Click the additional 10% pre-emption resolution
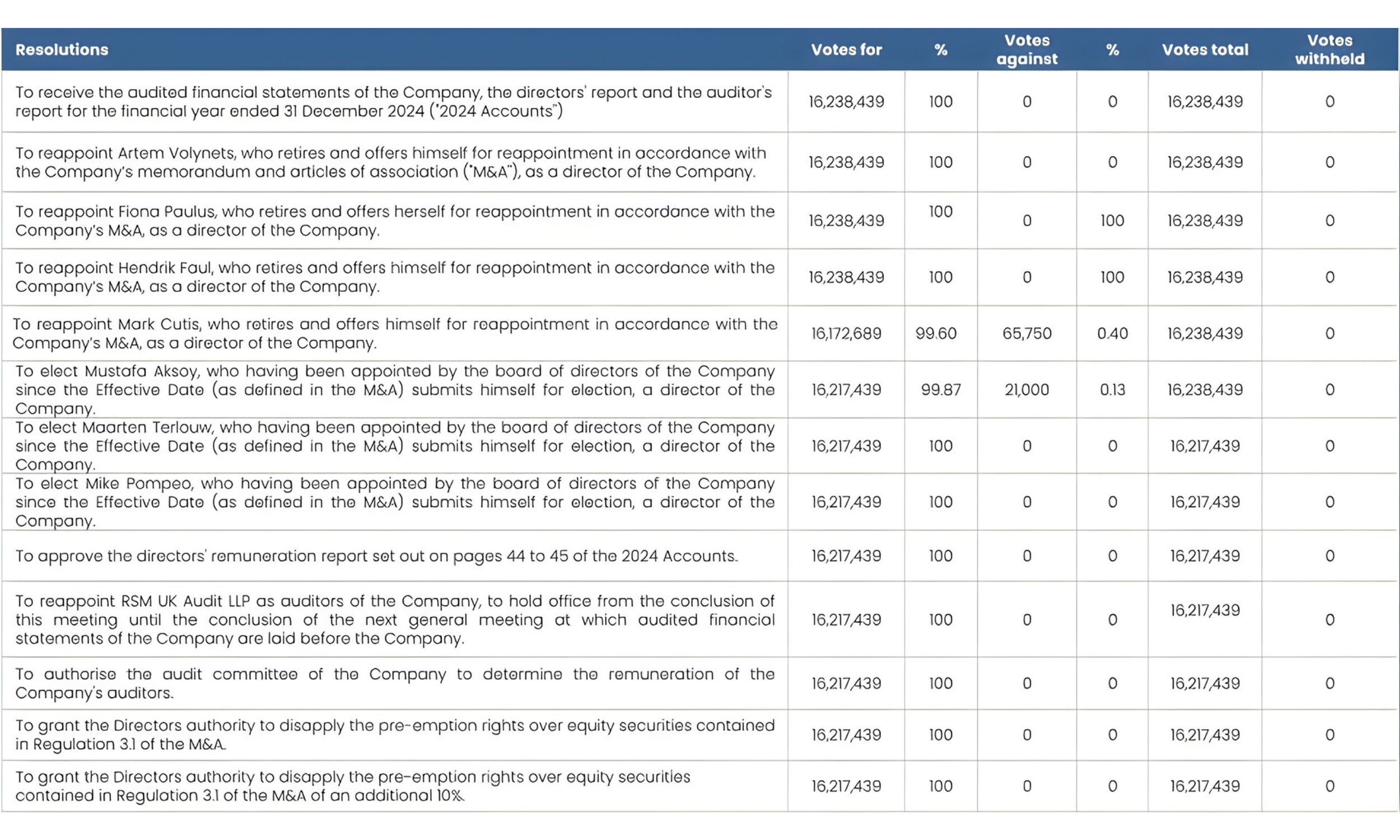 click(x=353, y=786)
